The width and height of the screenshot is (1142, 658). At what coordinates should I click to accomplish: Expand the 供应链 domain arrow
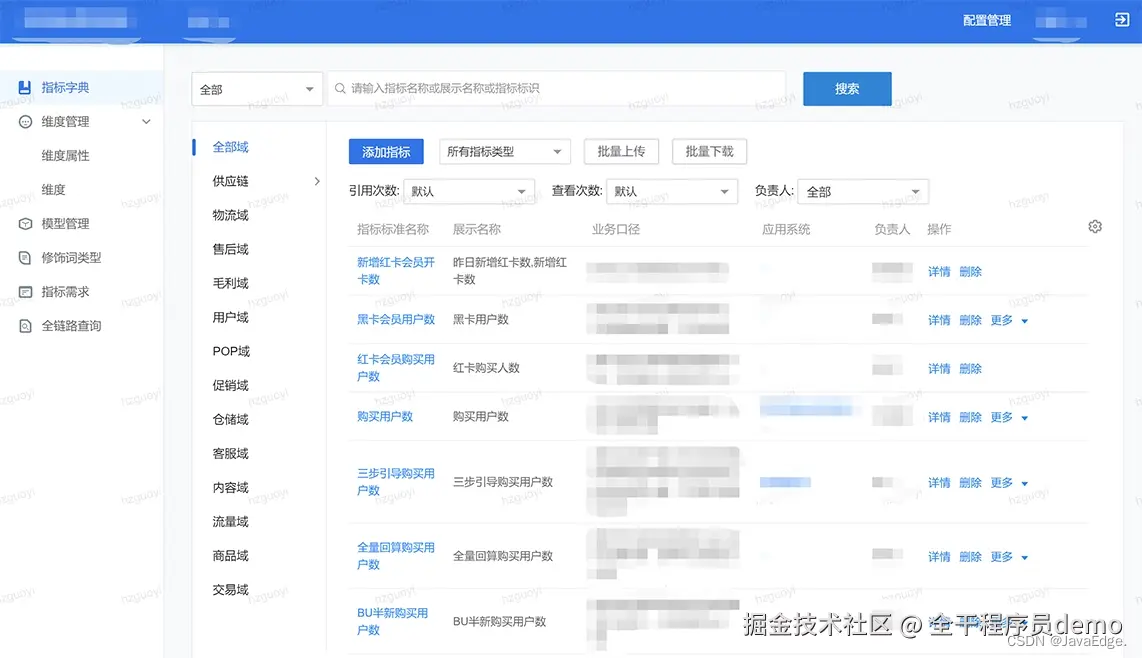pos(317,181)
